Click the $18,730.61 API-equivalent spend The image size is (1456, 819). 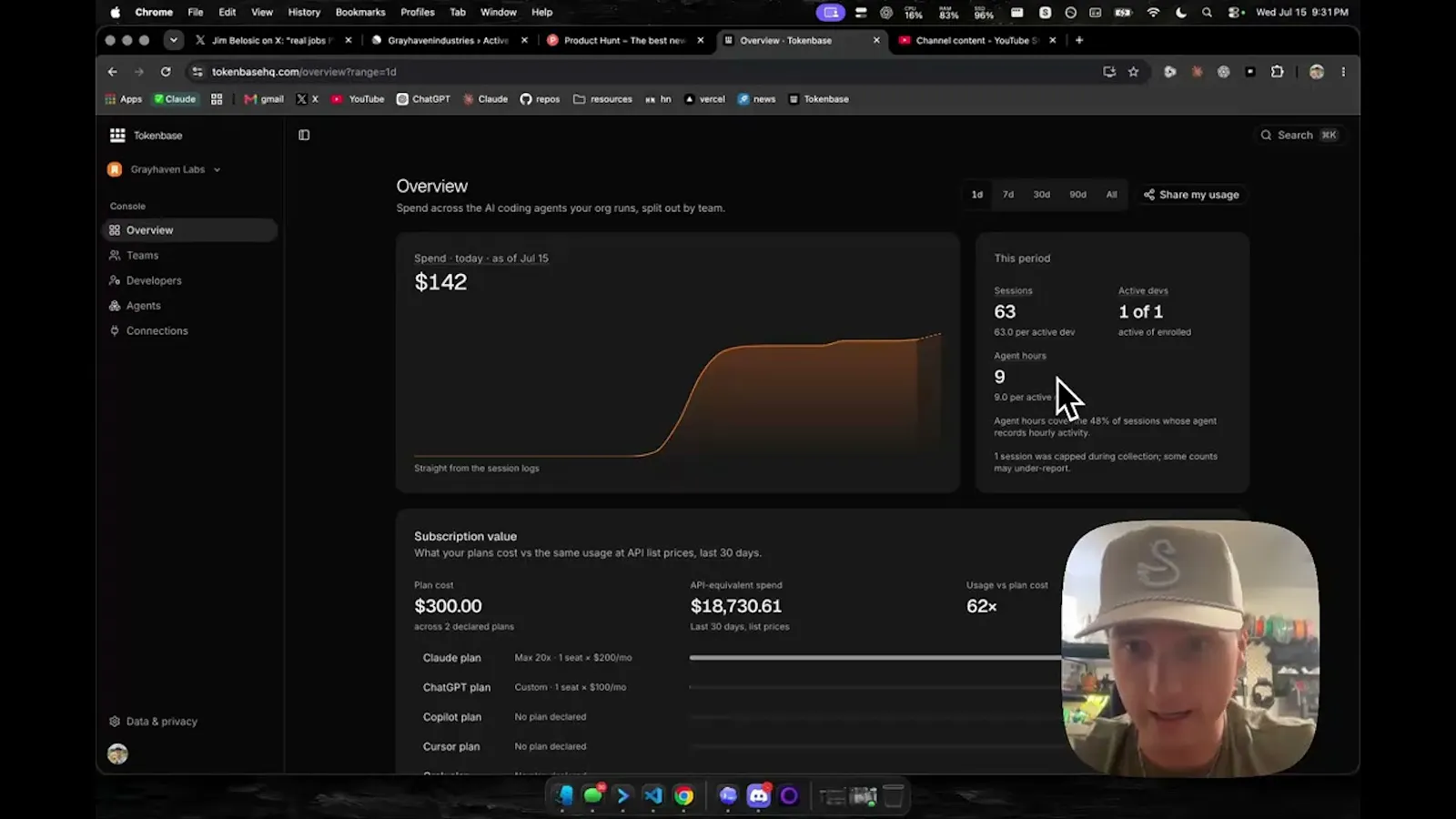[735, 606]
